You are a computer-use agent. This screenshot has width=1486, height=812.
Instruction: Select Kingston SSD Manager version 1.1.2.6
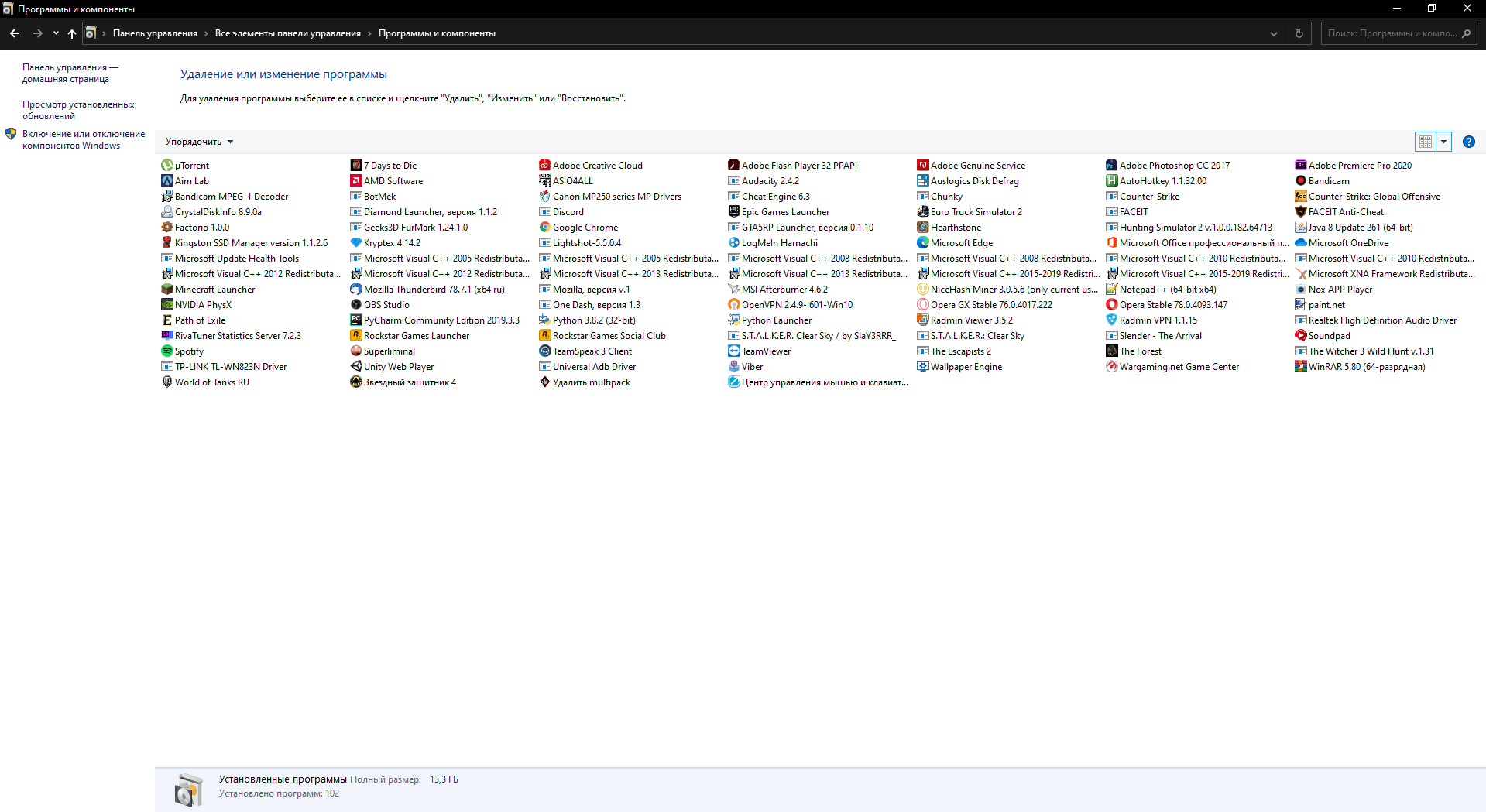click(x=245, y=242)
